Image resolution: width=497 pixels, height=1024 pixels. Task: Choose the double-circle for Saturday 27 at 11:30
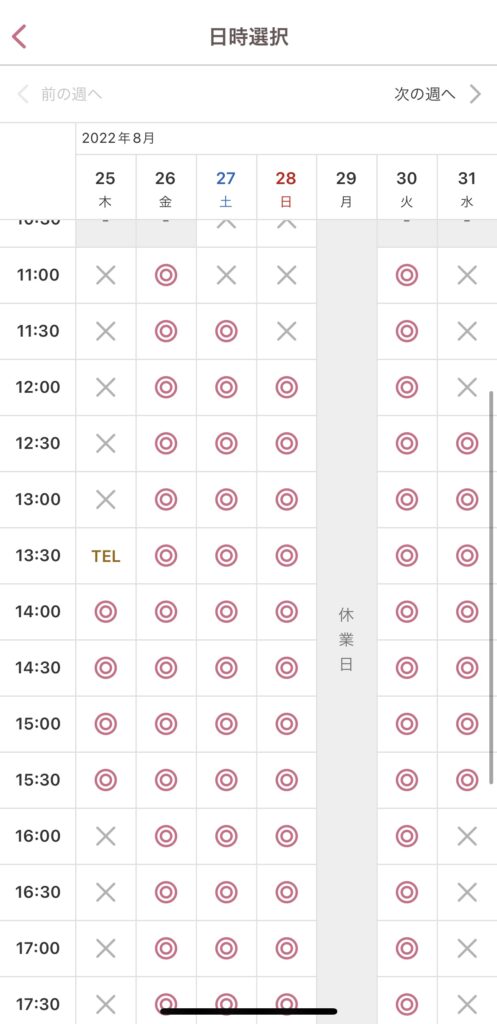tap(226, 332)
